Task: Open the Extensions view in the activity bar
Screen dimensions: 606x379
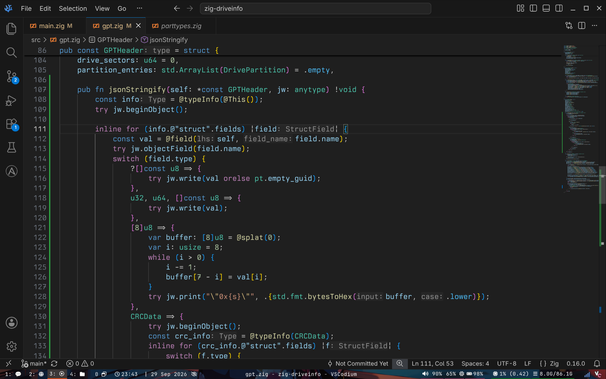Action: [x=12, y=124]
